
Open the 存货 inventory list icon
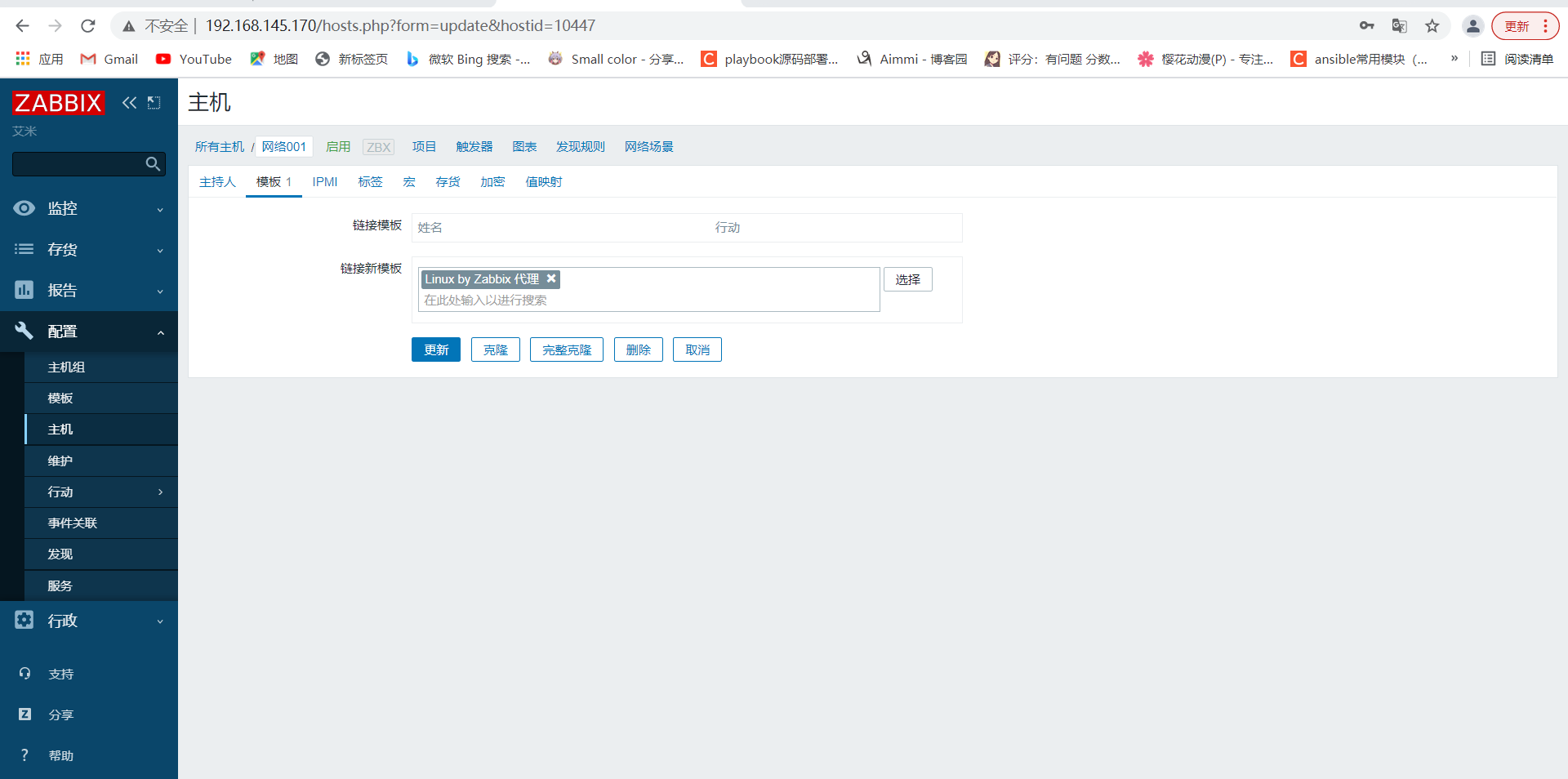pos(24,249)
